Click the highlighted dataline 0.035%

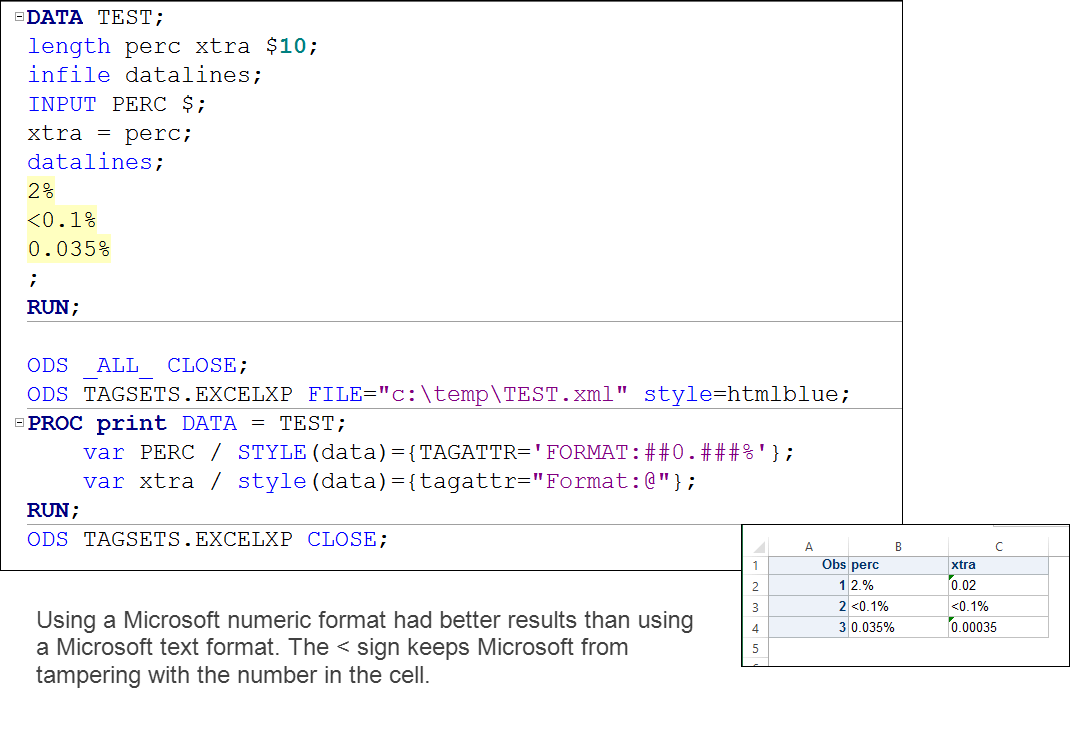68,248
